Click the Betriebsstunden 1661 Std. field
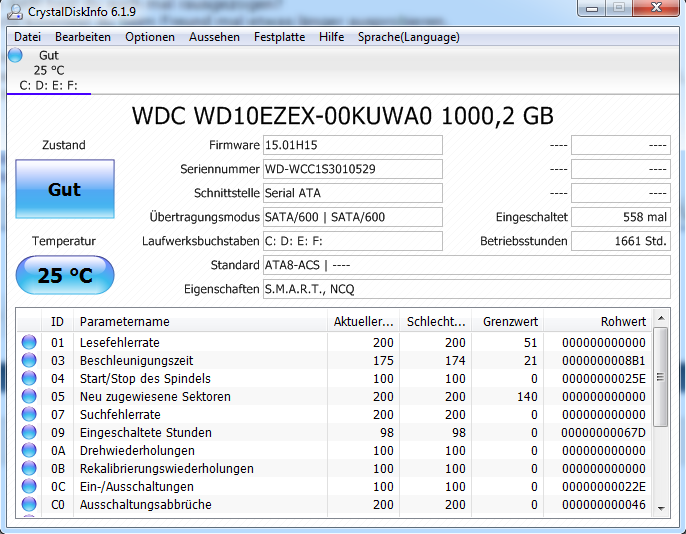 (x=621, y=241)
